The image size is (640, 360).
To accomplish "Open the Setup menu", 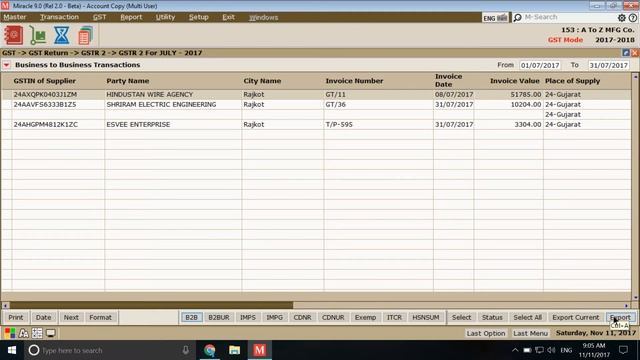I will click(198, 17).
